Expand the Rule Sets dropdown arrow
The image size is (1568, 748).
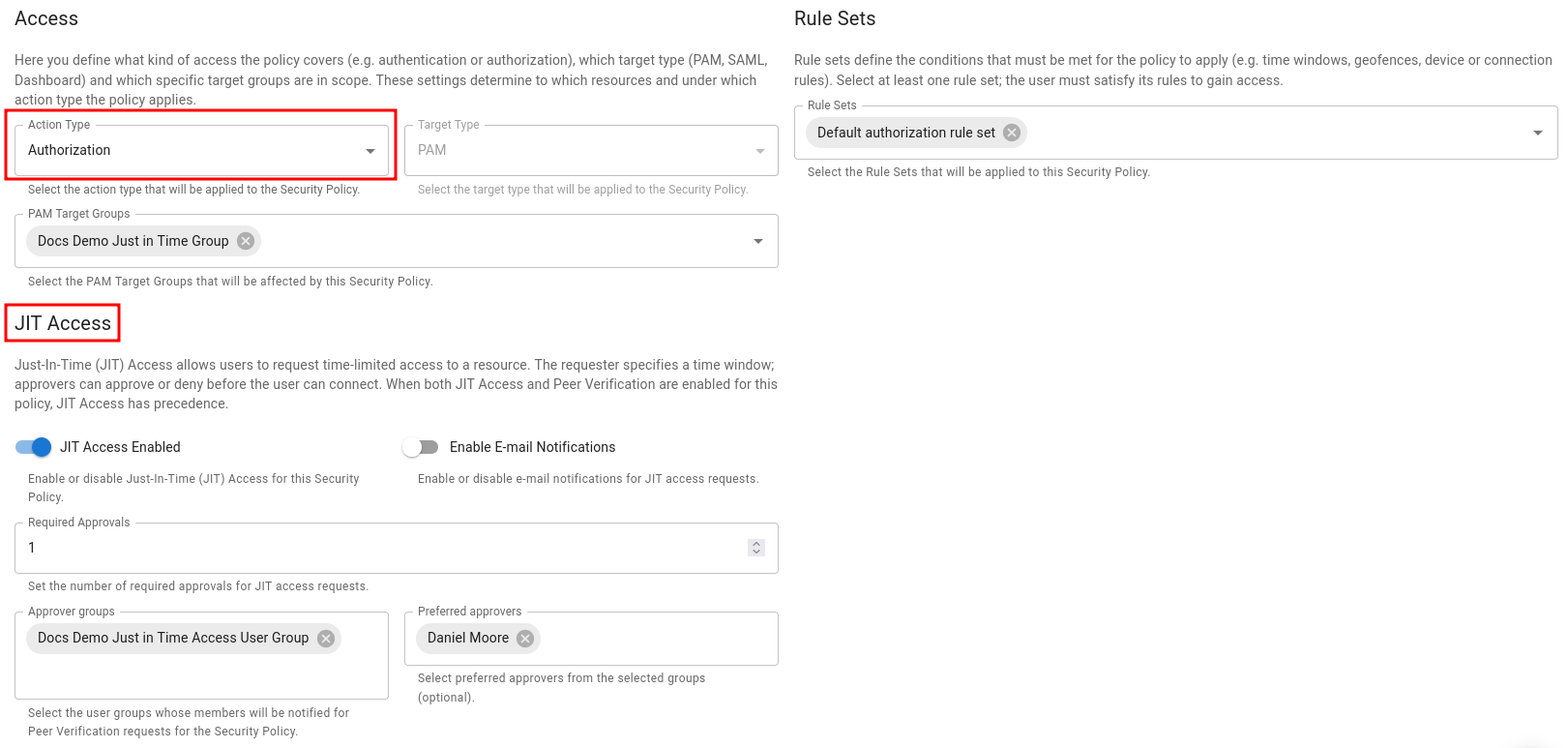1538,133
